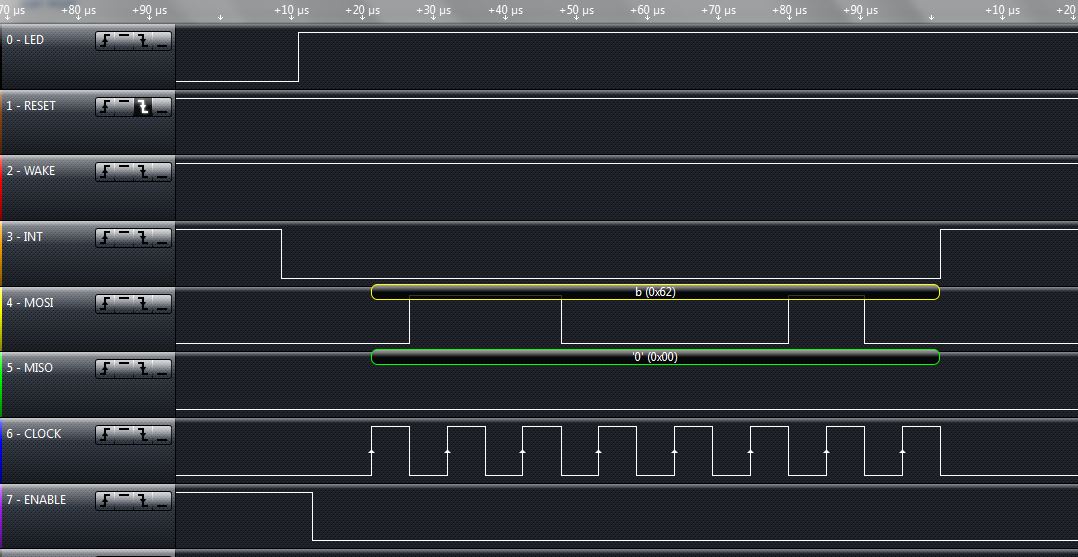Click the '+60 µs' time ruler marker
This screenshot has height=557, width=1078.
pyautogui.click(x=648, y=11)
